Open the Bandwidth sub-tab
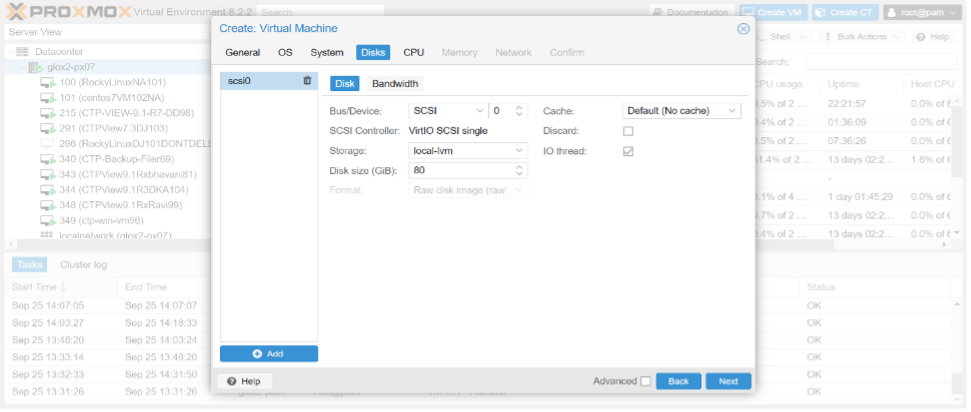Image resolution: width=971 pixels, height=412 pixels. coord(395,84)
